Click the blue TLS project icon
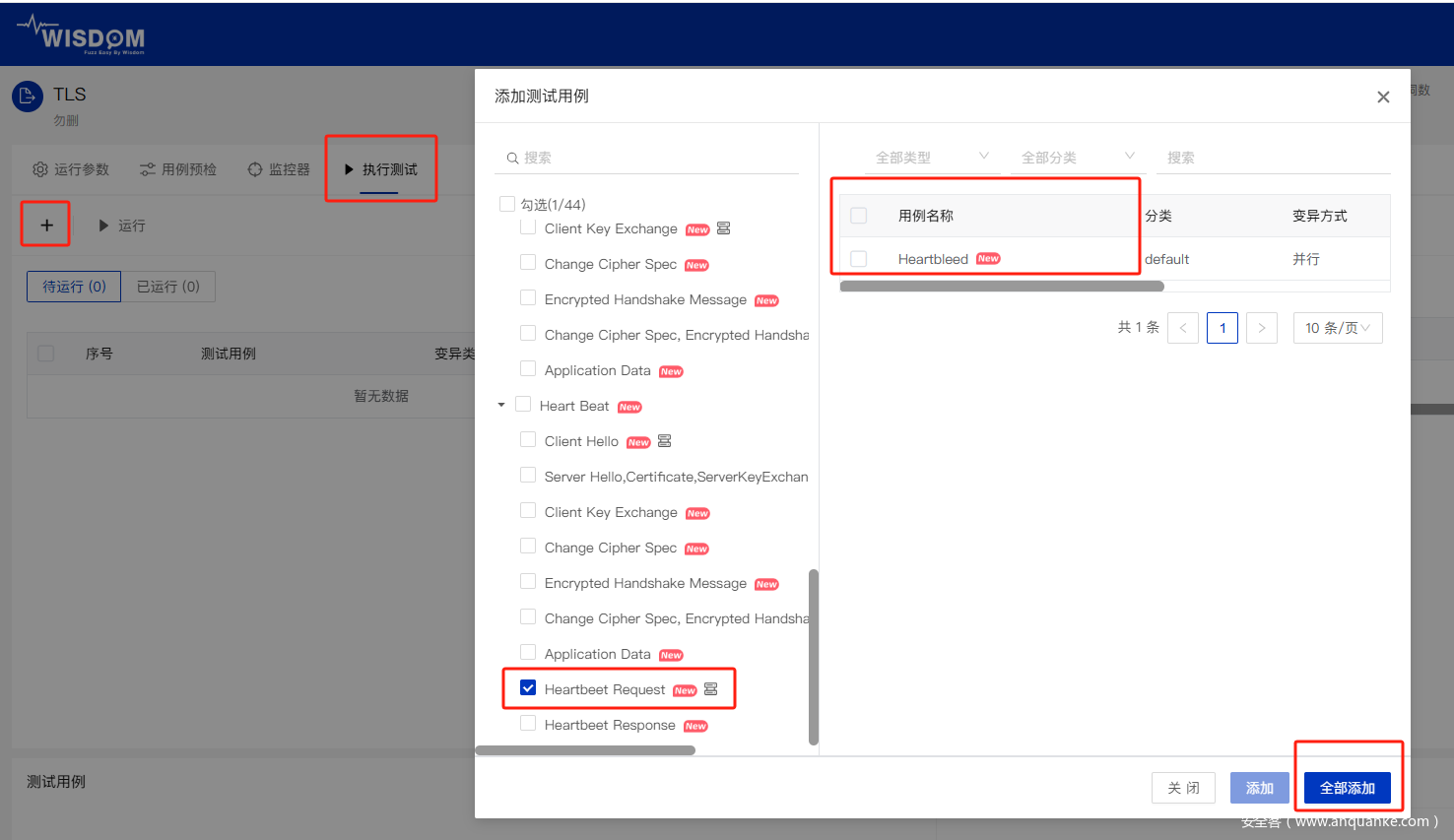The image size is (1454, 840). (28, 97)
